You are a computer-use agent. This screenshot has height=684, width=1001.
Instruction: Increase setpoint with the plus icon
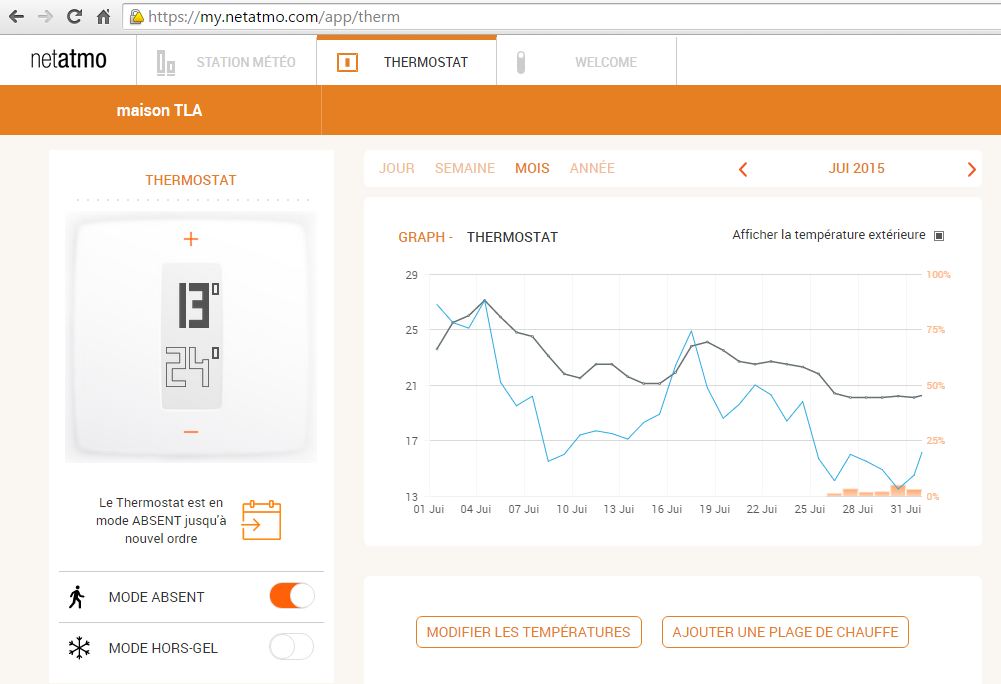click(191, 239)
